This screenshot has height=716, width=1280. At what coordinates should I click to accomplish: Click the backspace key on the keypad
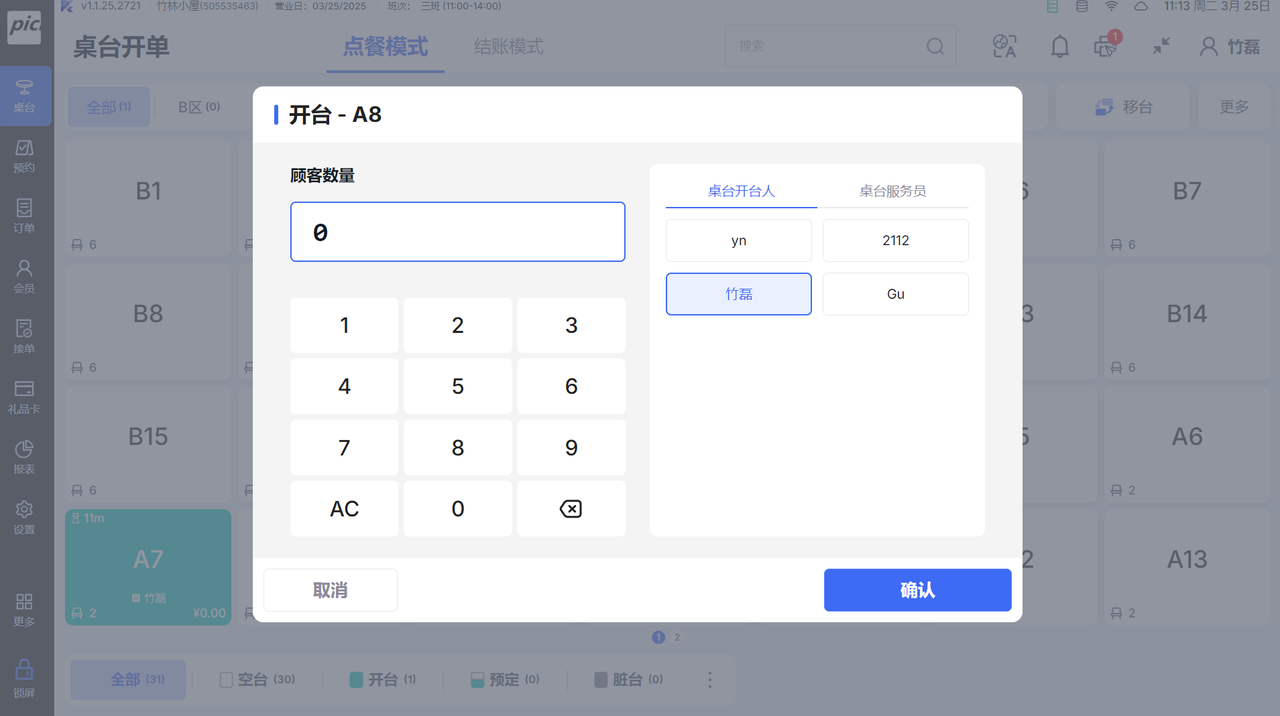[x=571, y=509]
